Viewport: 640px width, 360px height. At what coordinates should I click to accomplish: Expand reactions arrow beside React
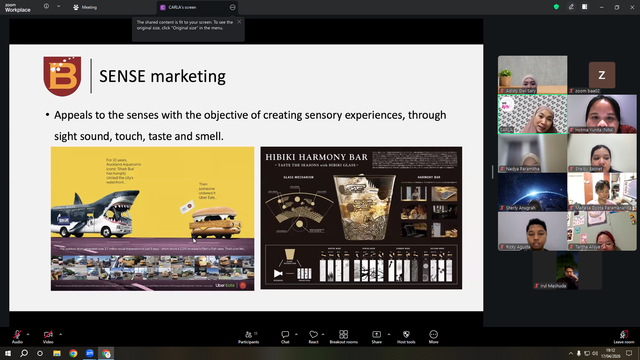click(x=323, y=334)
